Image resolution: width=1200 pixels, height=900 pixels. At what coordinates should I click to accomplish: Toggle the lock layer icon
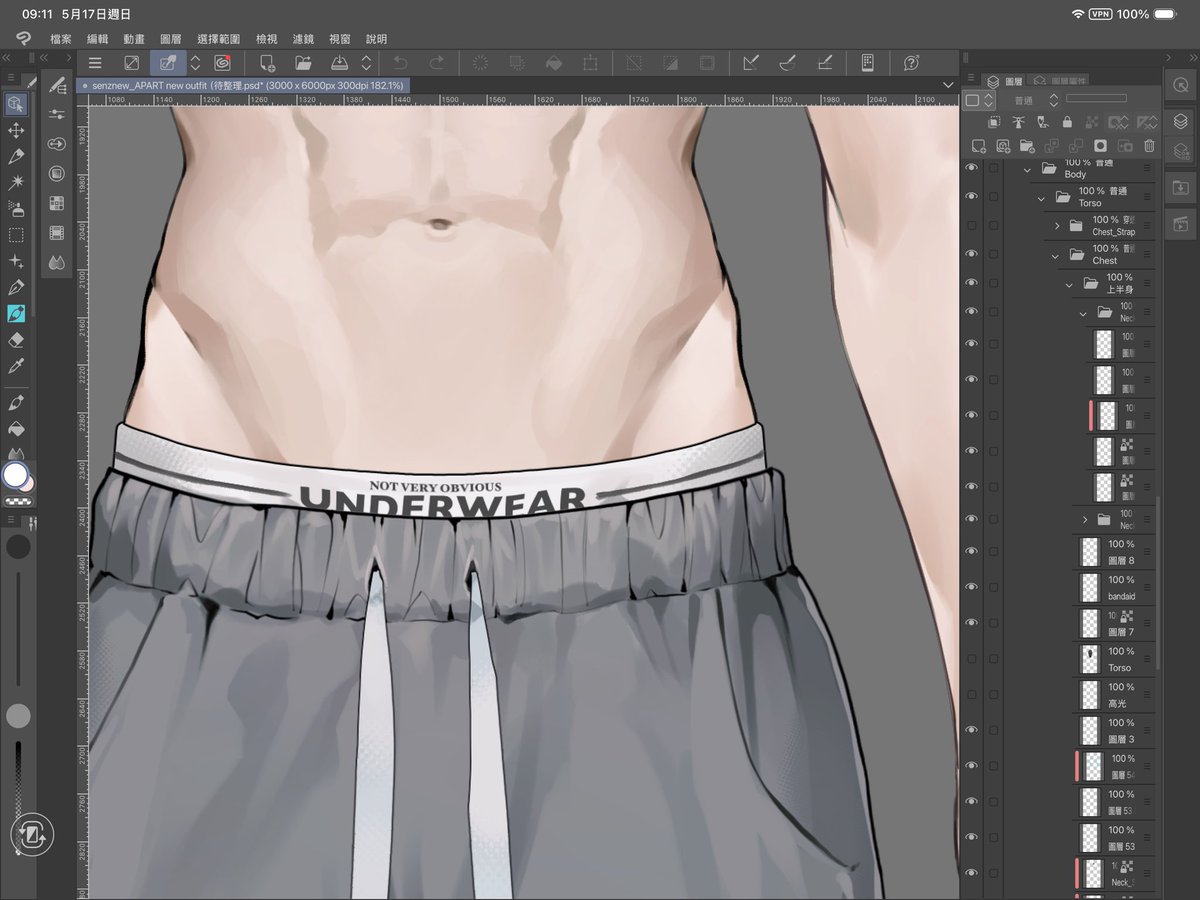click(1067, 122)
